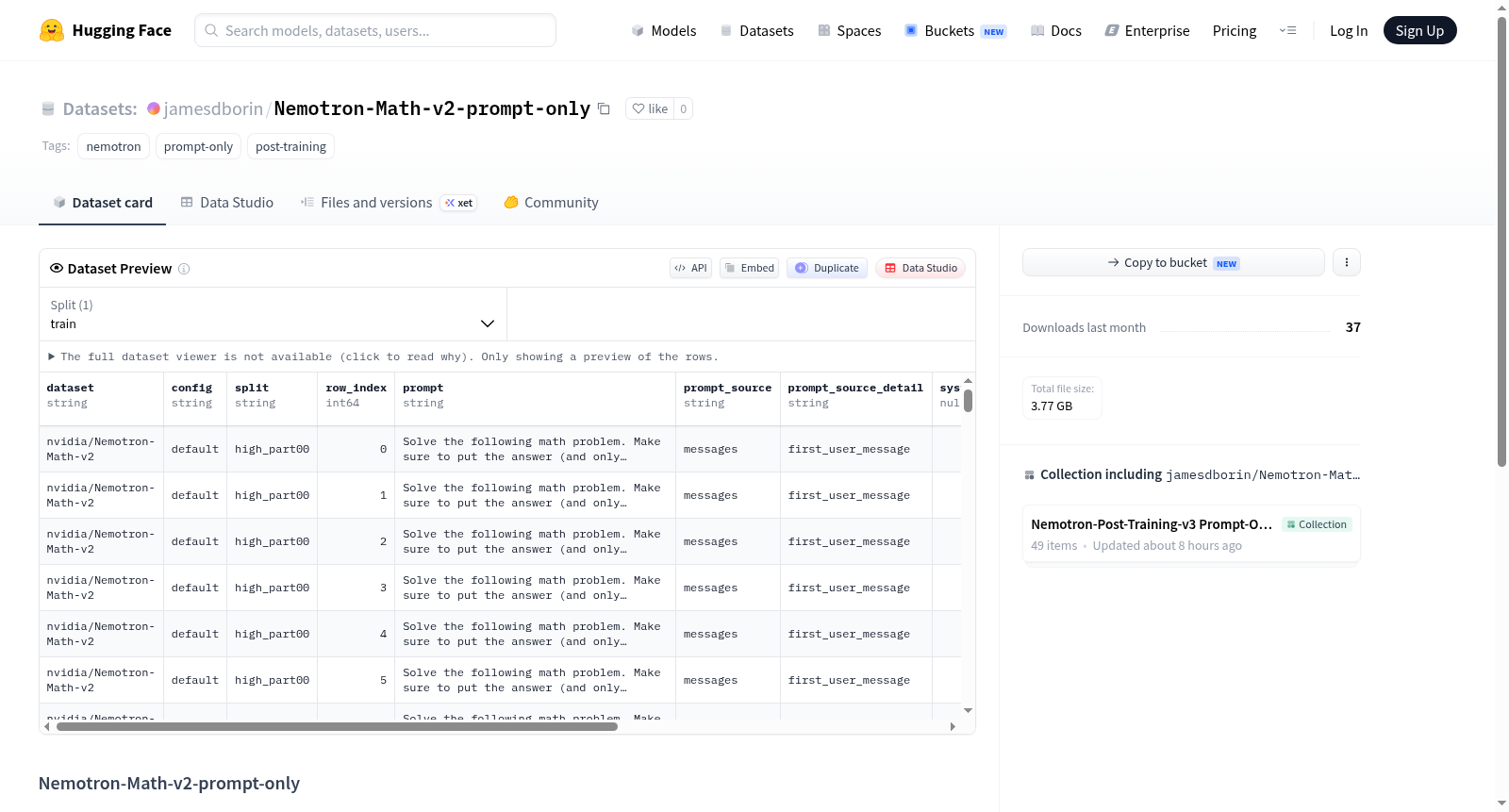Open the navigation more-menu icon
This screenshot has width=1509, height=812.
point(1287,30)
